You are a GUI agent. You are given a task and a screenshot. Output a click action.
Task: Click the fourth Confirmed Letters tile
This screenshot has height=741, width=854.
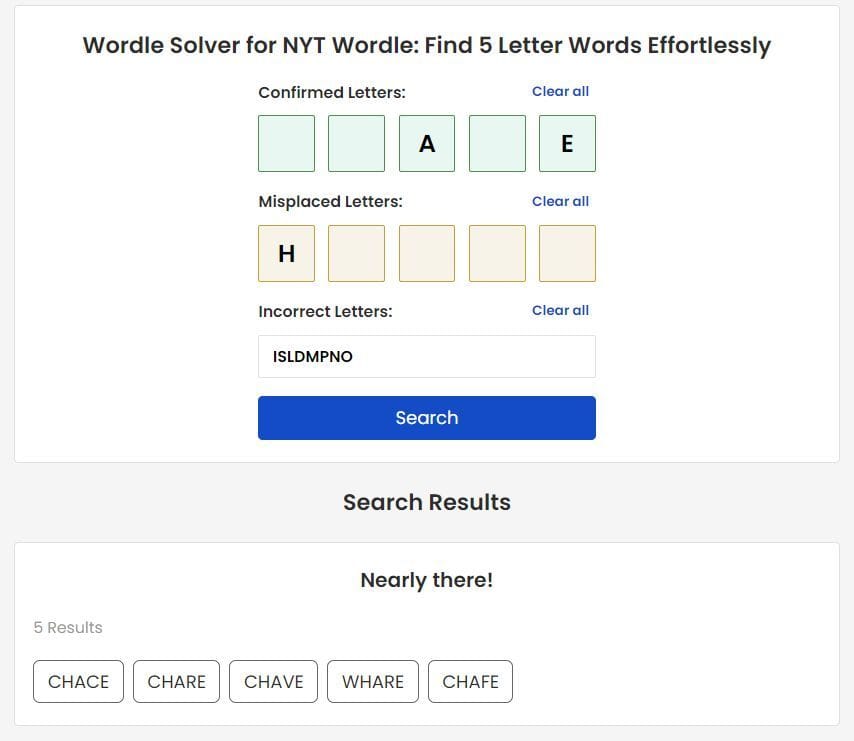(497, 143)
